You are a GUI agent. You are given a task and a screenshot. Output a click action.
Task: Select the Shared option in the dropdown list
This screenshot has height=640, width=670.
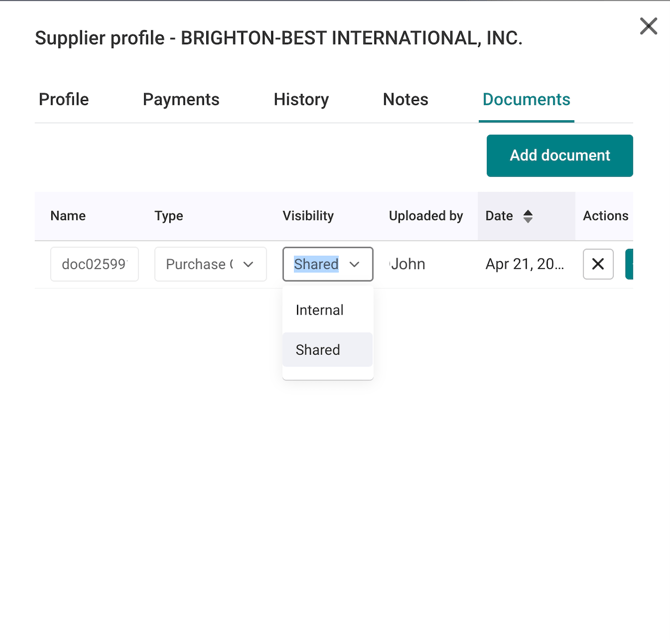click(318, 350)
